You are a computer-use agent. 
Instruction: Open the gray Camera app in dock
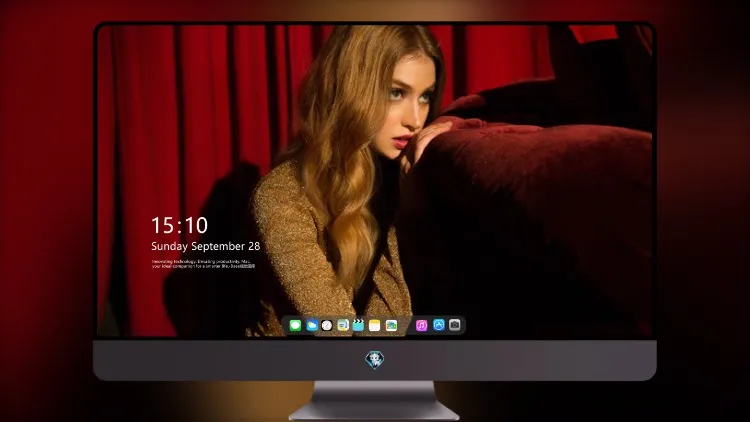click(x=455, y=325)
